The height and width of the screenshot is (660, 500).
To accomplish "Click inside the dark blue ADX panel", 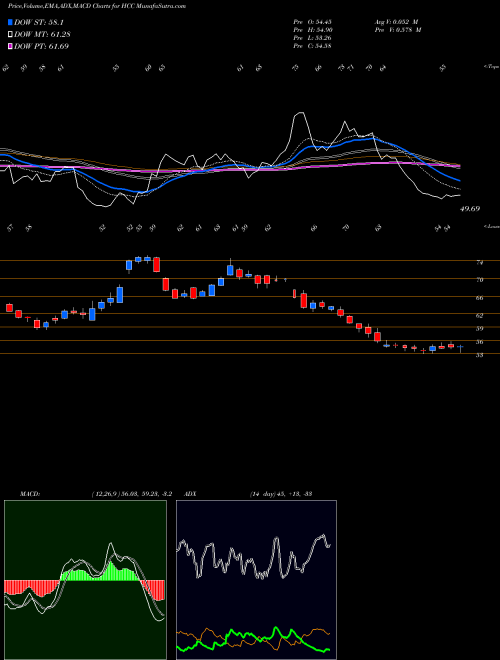I will (x=256, y=580).
